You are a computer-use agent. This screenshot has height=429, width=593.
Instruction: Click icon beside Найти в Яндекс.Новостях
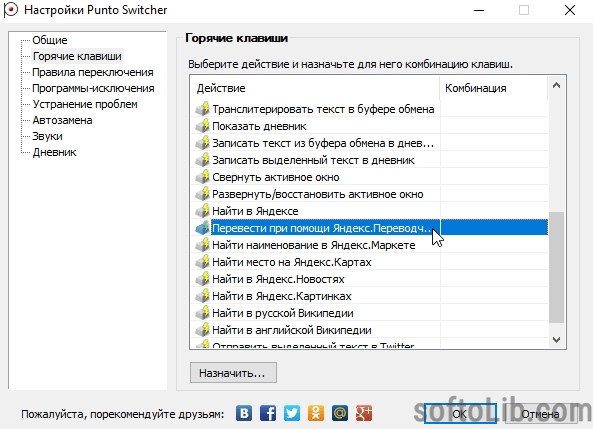tap(203, 279)
